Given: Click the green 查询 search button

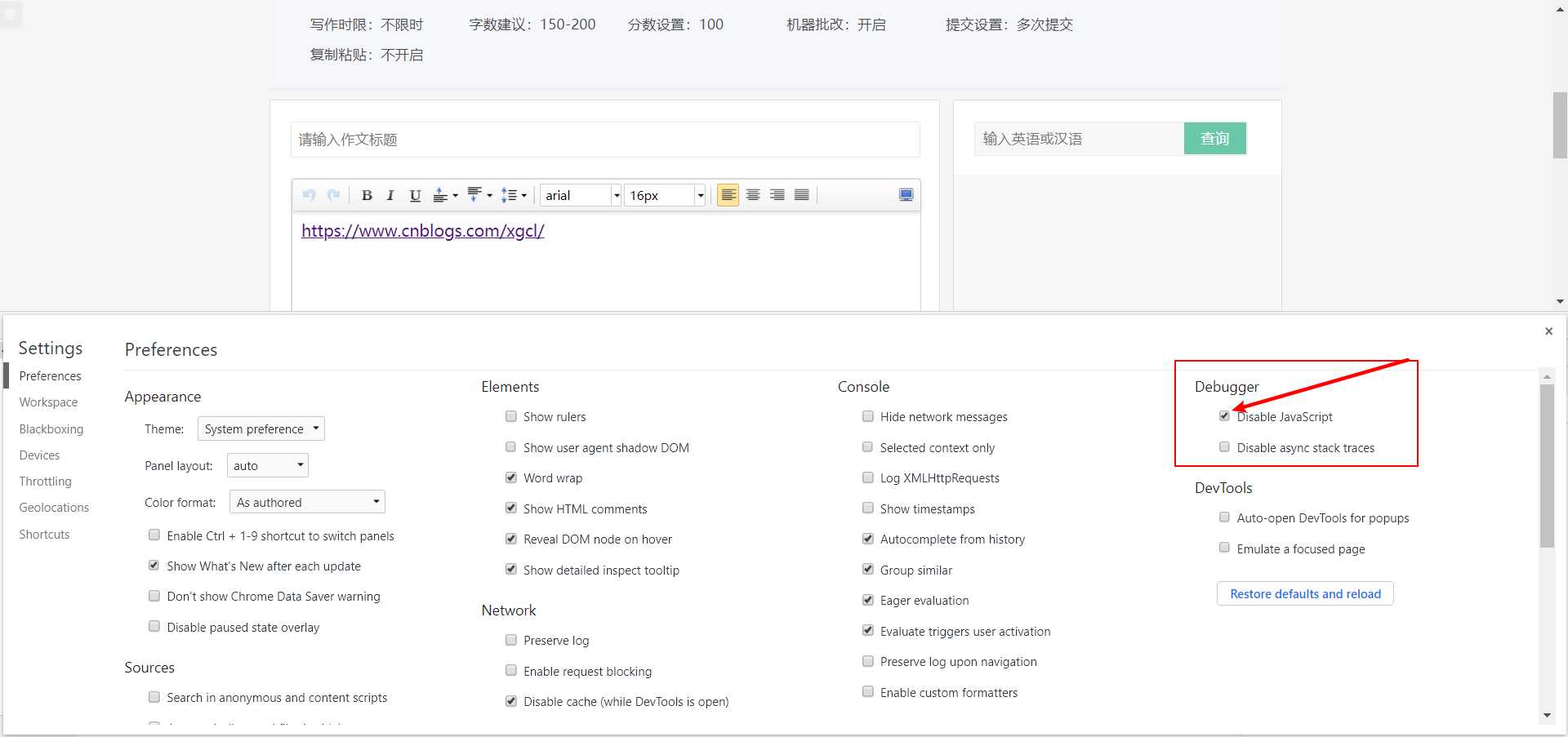Looking at the screenshot, I should pos(1214,139).
